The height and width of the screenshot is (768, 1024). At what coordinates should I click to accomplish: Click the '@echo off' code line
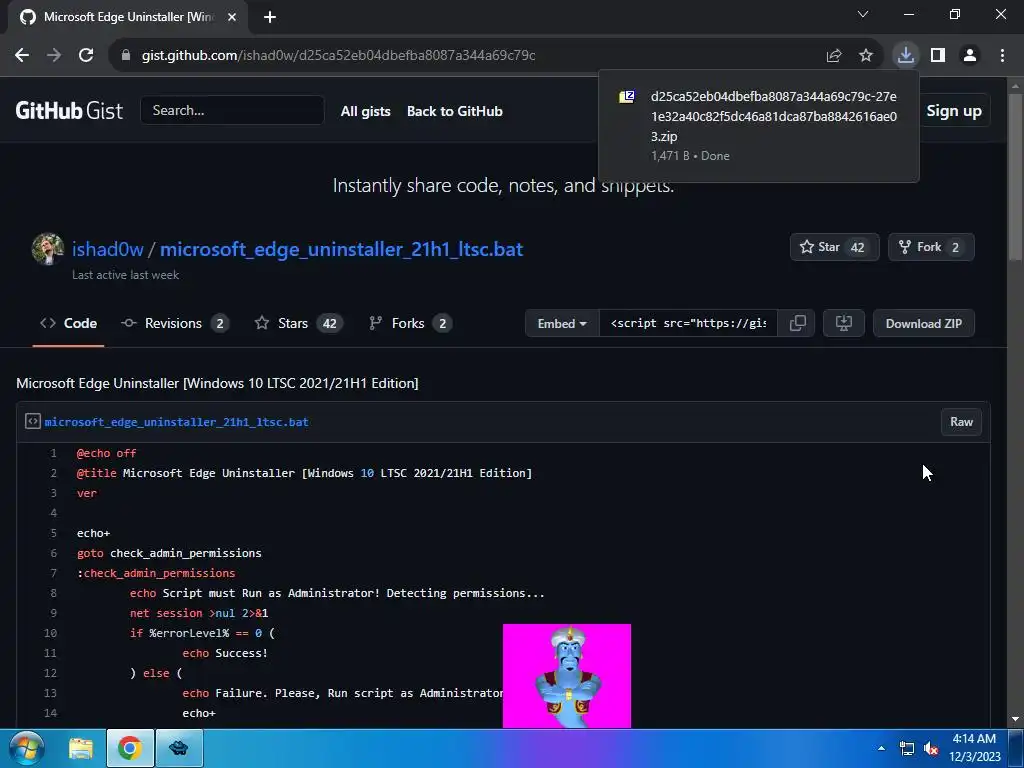coord(106,453)
